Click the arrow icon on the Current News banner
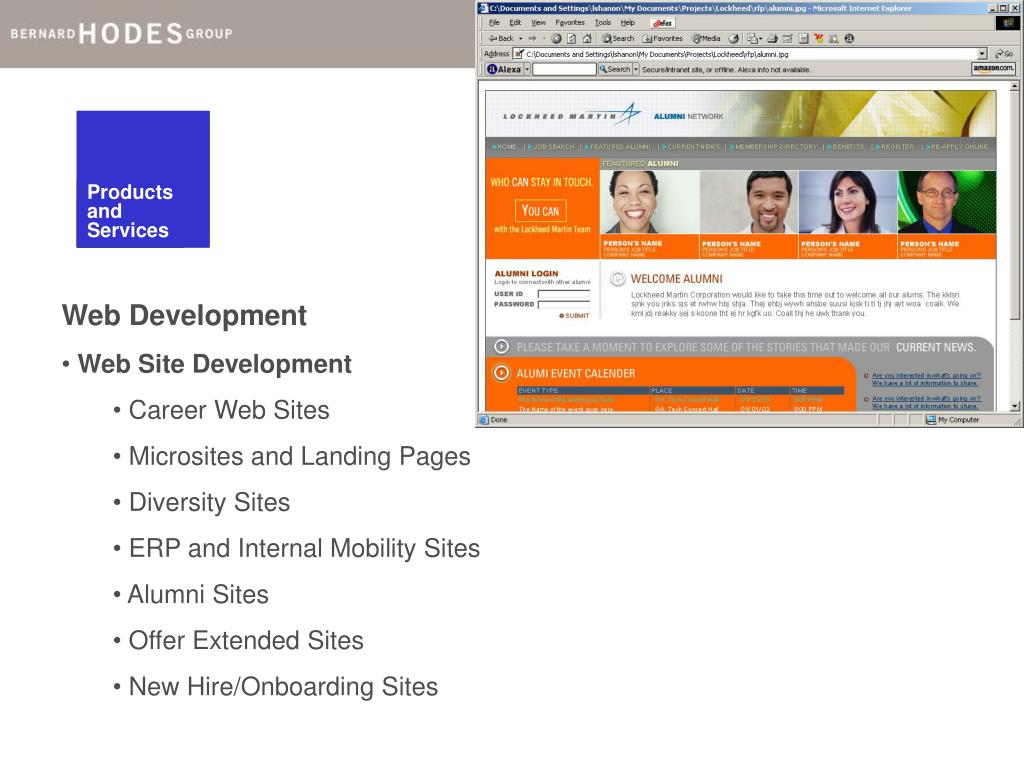 pyautogui.click(x=501, y=347)
